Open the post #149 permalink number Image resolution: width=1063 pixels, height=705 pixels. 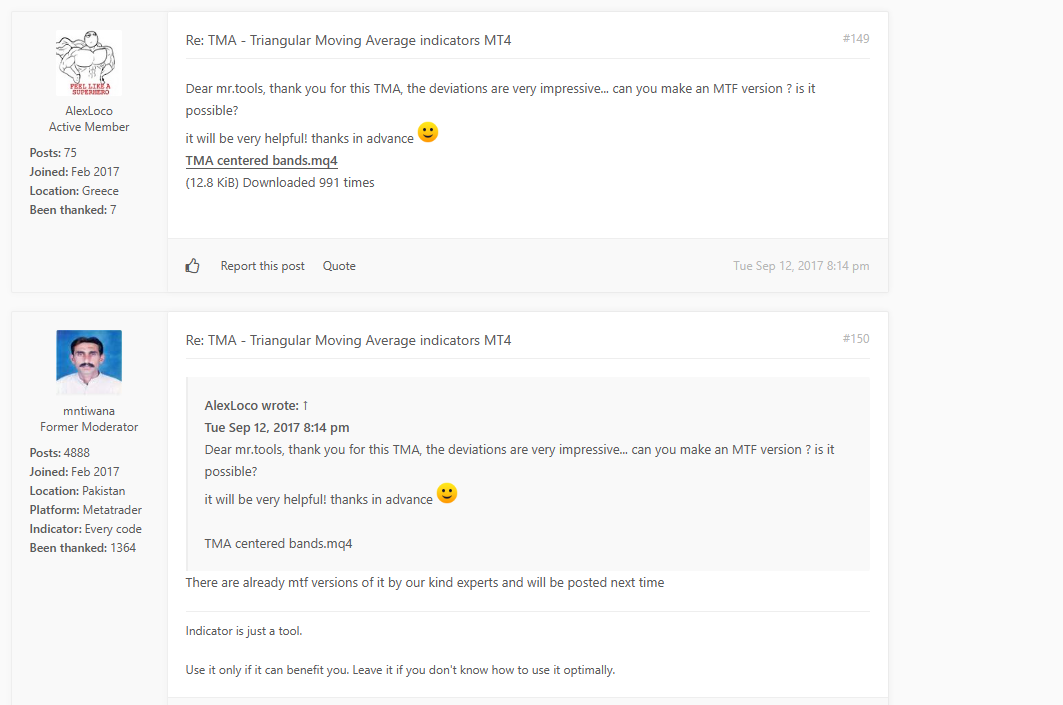856,39
